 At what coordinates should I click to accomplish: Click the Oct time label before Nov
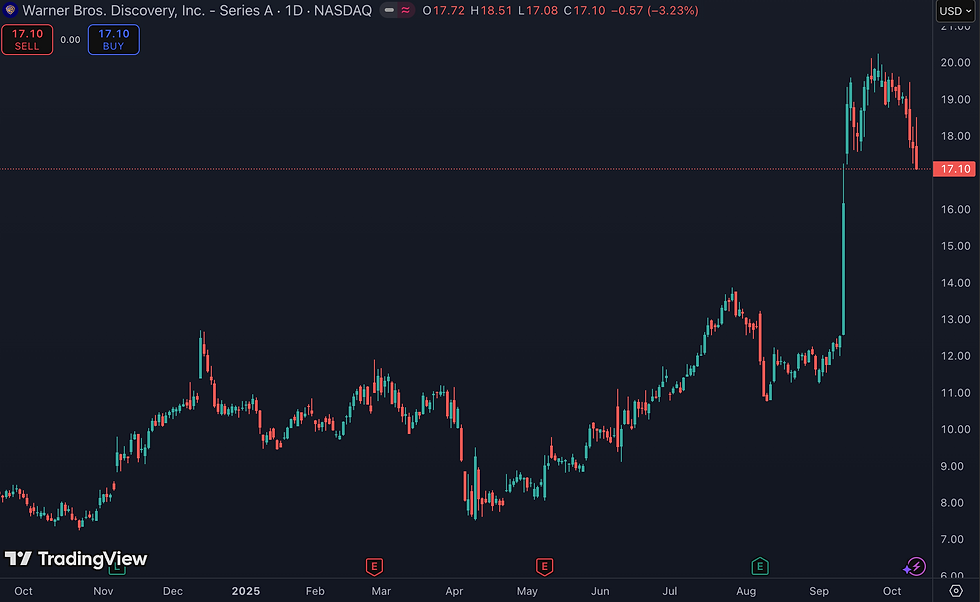(x=23, y=591)
